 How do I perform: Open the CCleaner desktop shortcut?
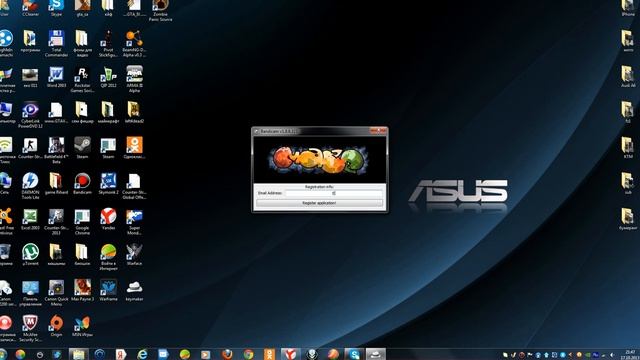30,8
